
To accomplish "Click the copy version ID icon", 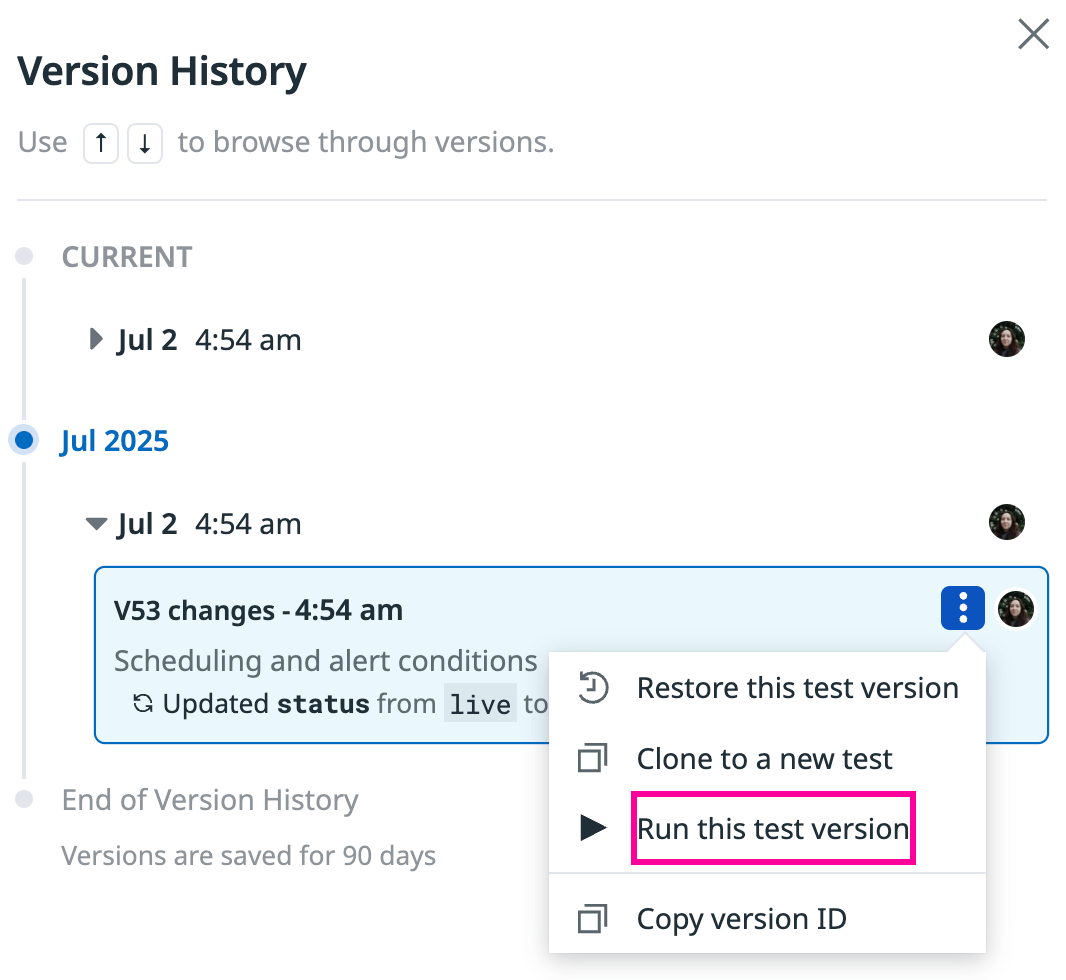I will click(592, 919).
